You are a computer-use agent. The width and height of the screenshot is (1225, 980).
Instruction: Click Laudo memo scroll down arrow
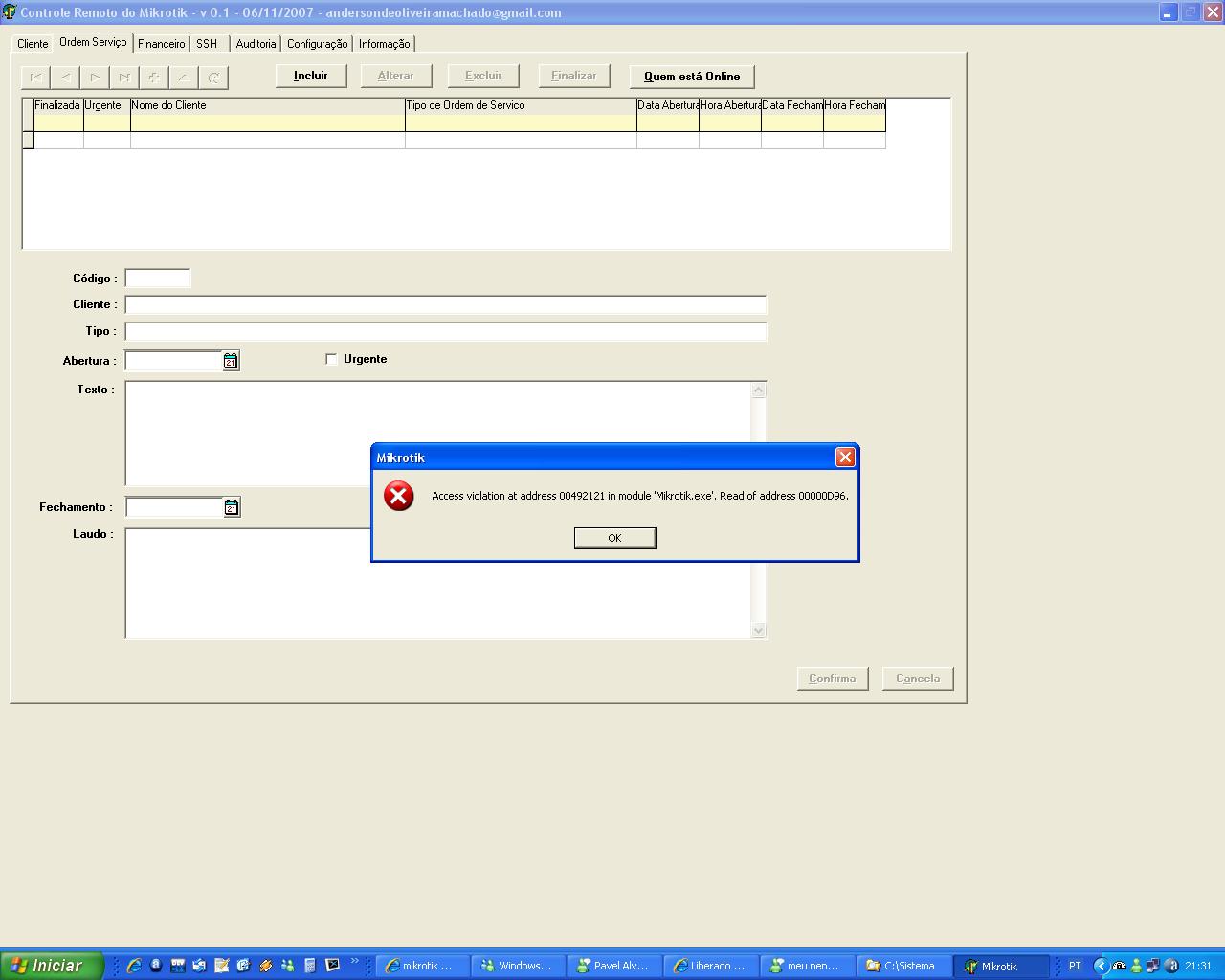[x=759, y=630]
